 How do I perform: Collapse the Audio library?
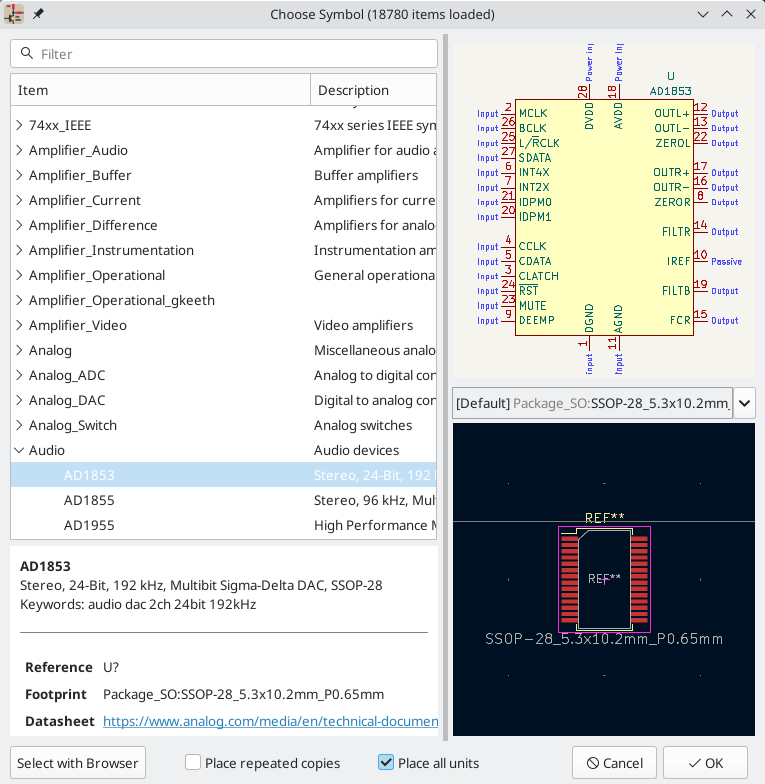pyautogui.click(x=19, y=450)
